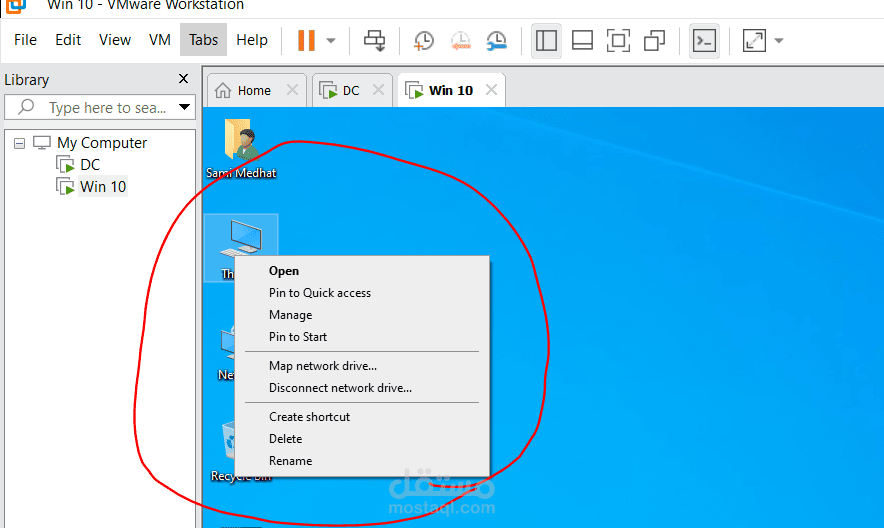Open the Help menu
Screen dimensions: 884x528
(252, 40)
